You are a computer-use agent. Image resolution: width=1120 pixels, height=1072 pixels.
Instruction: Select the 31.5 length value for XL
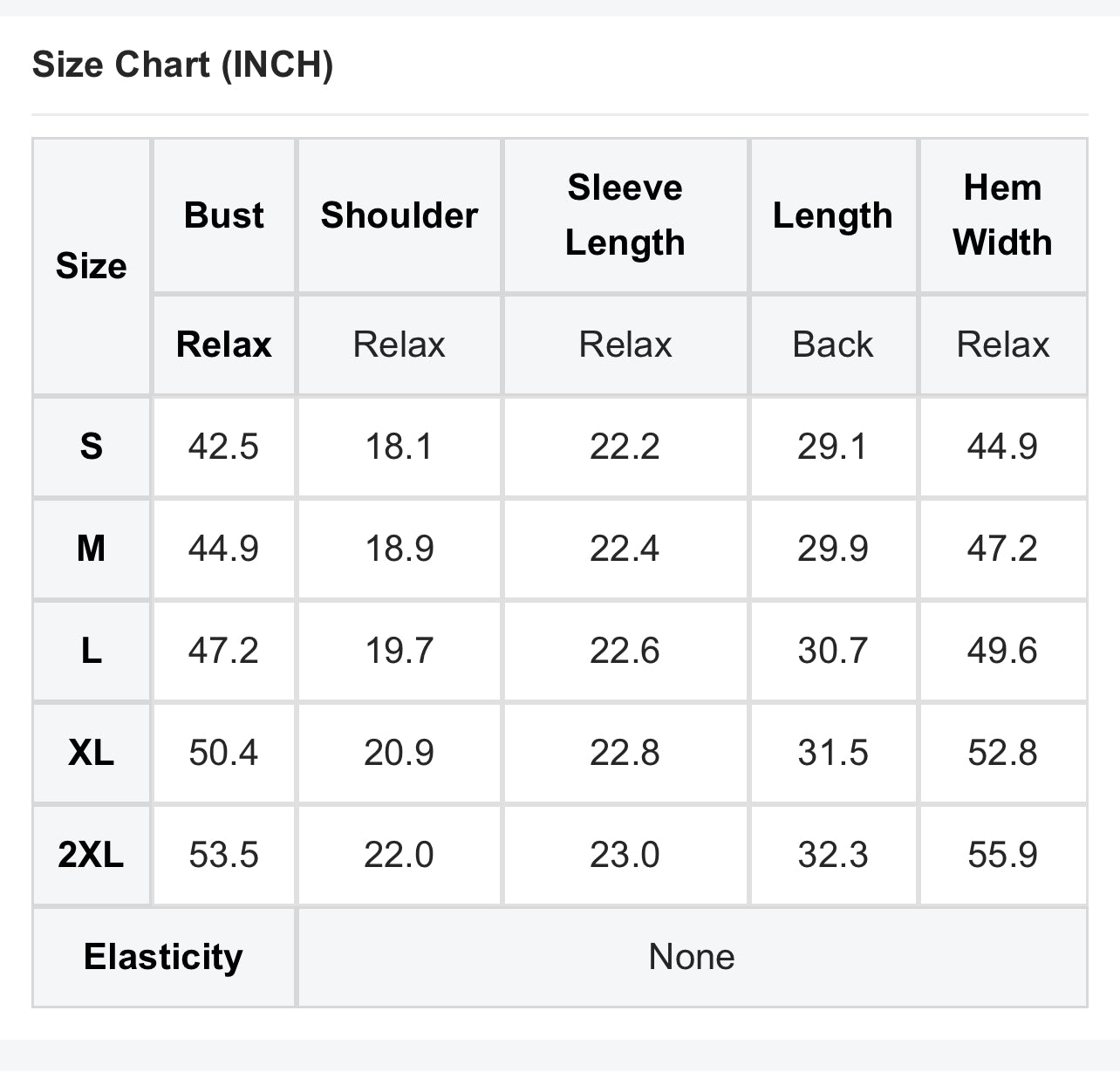pyautogui.click(x=832, y=753)
